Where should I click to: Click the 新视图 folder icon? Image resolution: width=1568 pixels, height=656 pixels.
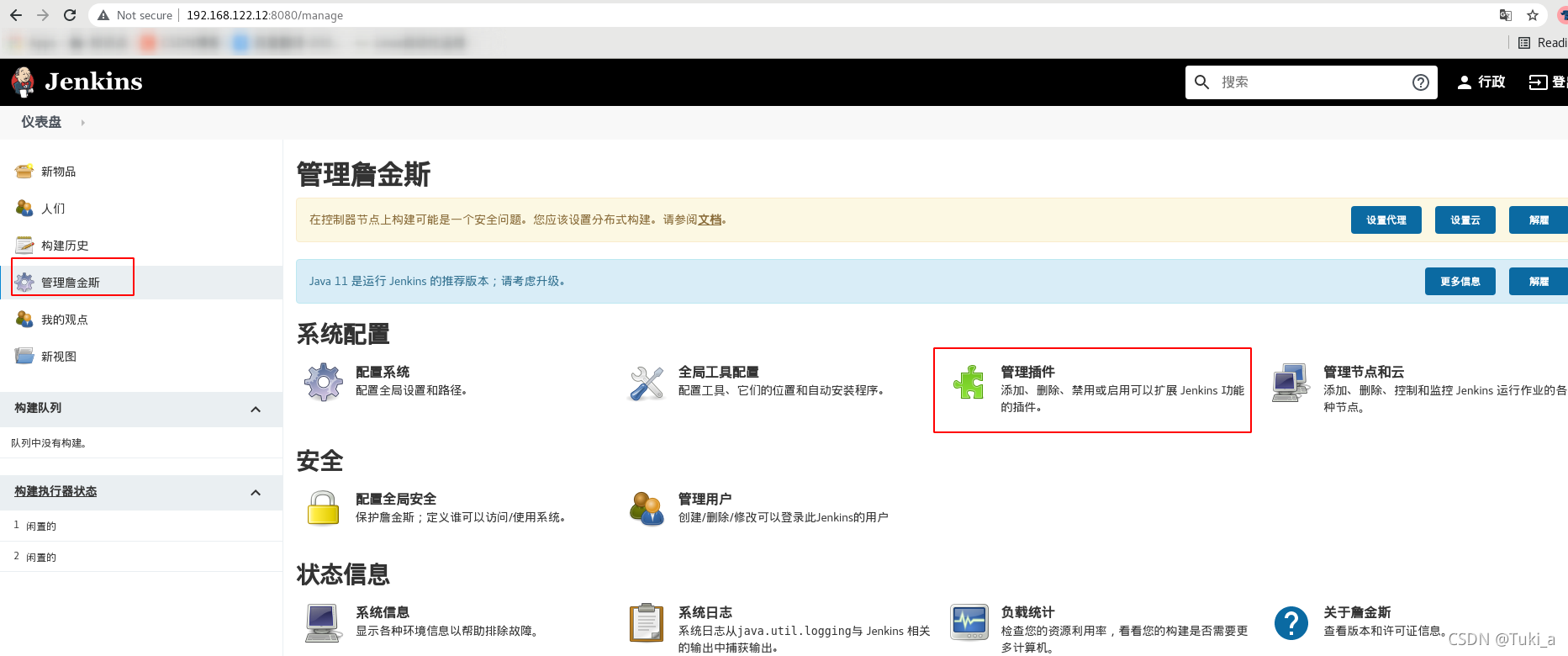(24, 356)
